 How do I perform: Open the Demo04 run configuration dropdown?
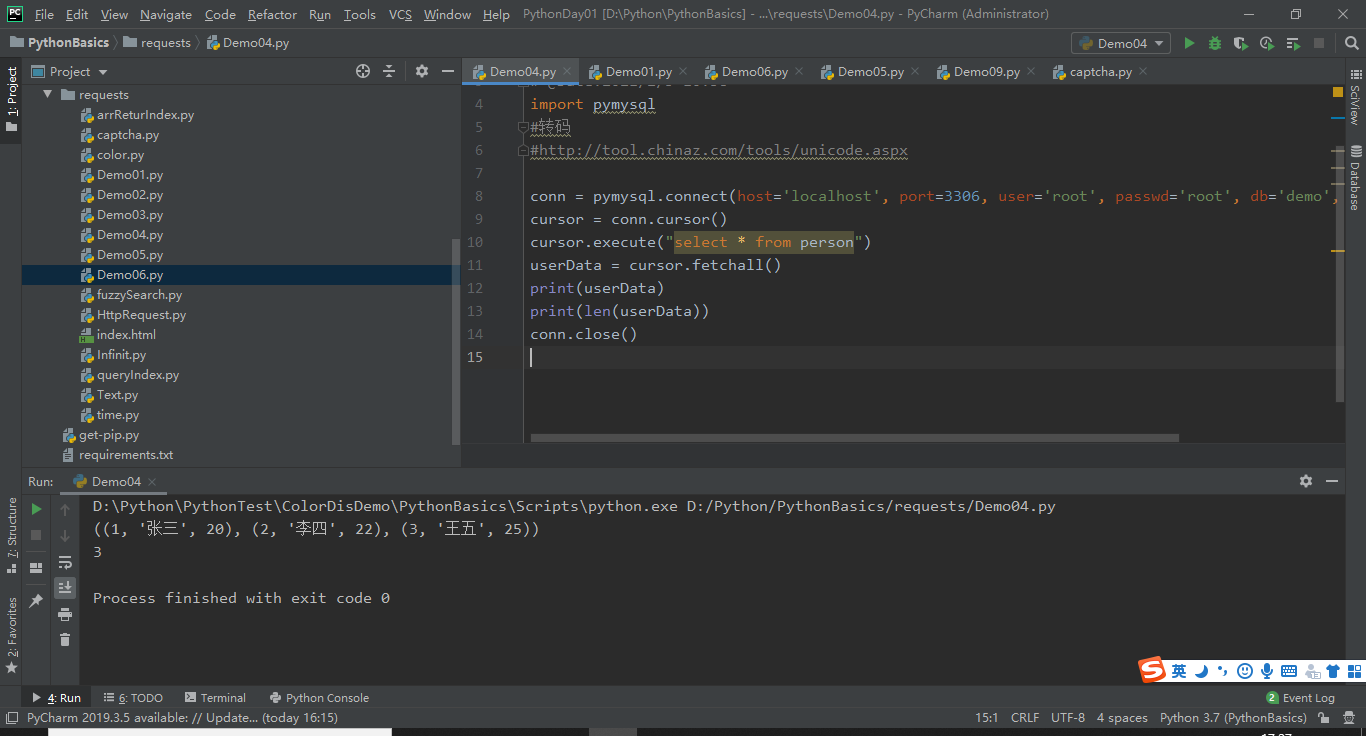click(1121, 43)
